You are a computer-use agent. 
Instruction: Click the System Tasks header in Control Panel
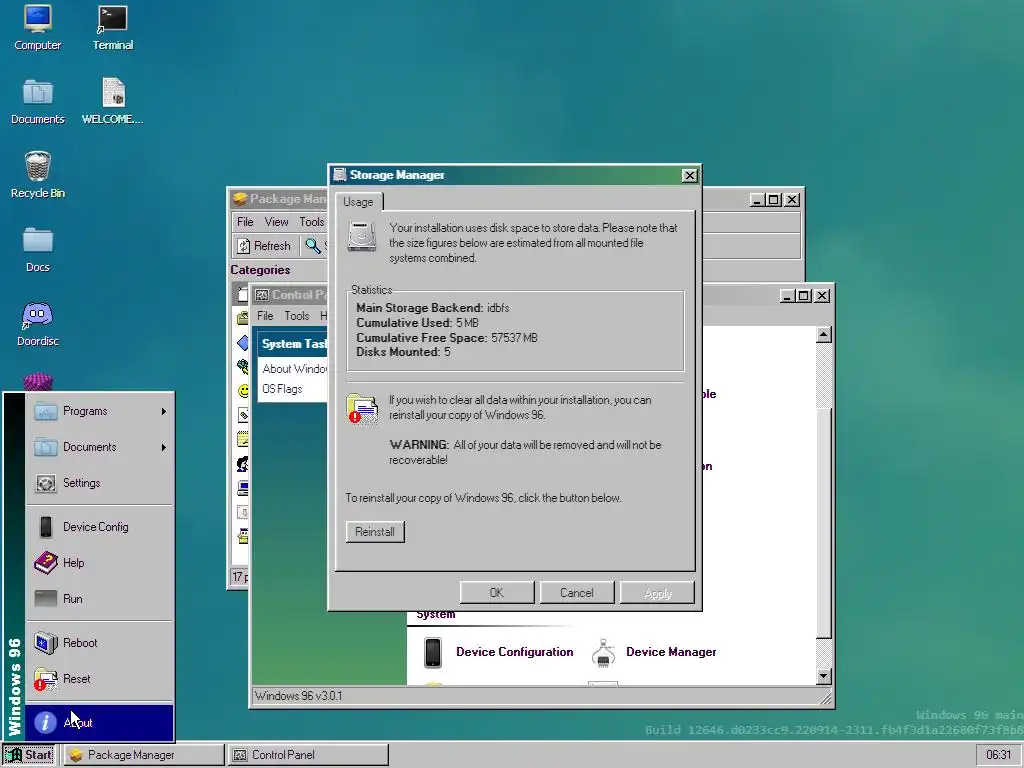point(293,344)
